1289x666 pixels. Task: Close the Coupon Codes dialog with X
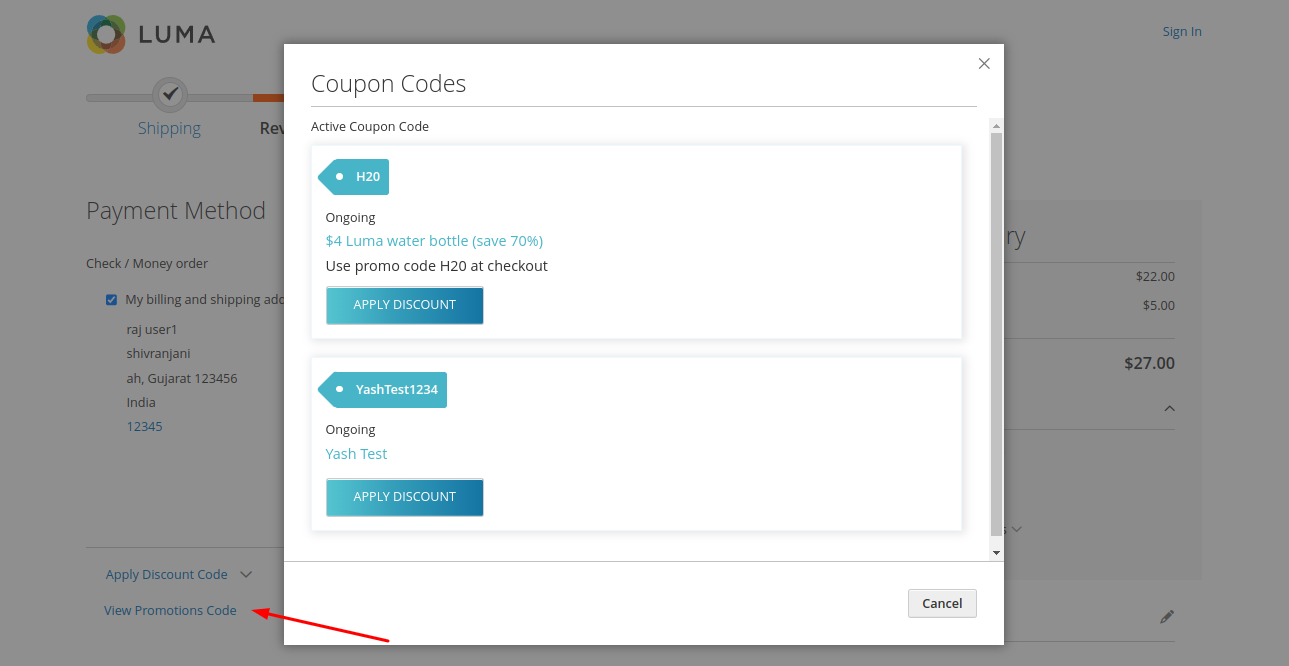coord(984,64)
